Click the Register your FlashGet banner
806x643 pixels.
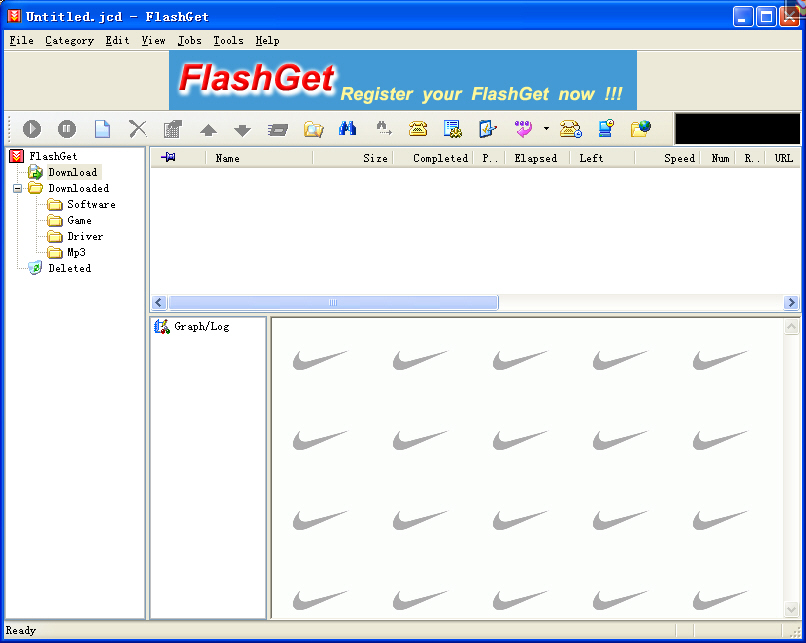pos(403,80)
